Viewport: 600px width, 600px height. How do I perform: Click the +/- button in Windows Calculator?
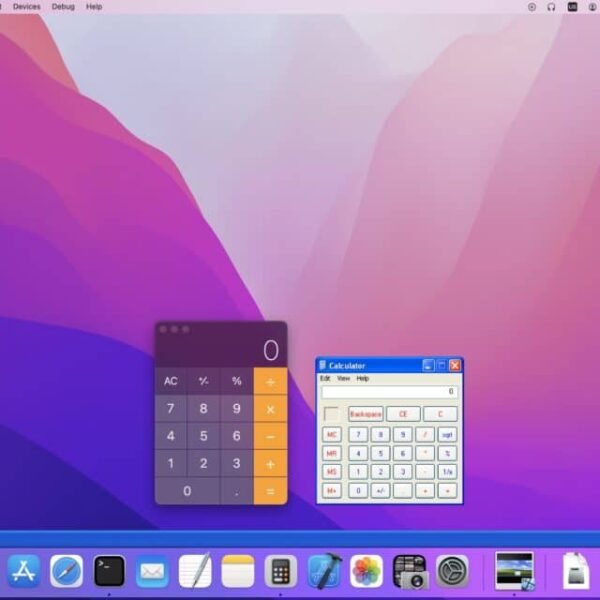pyautogui.click(x=380, y=491)
